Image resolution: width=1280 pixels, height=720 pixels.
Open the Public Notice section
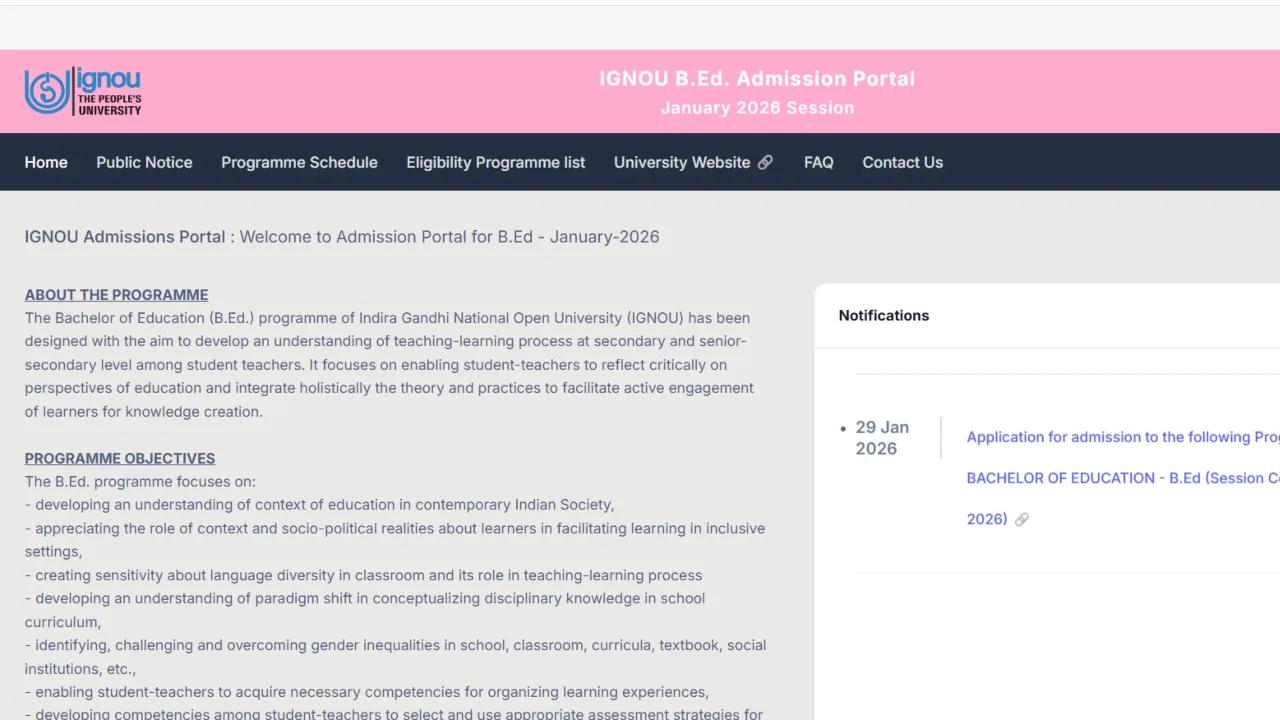click(x=144, y=162)
